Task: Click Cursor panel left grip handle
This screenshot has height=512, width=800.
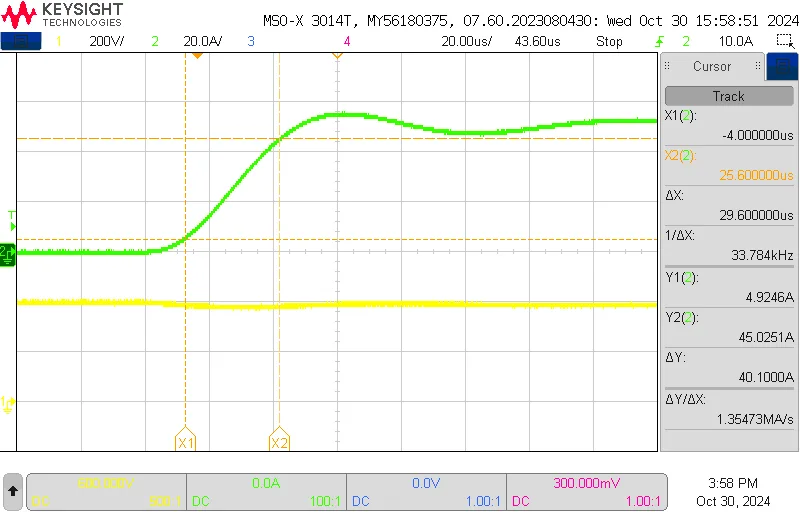Action: click(x=667, y=66)
